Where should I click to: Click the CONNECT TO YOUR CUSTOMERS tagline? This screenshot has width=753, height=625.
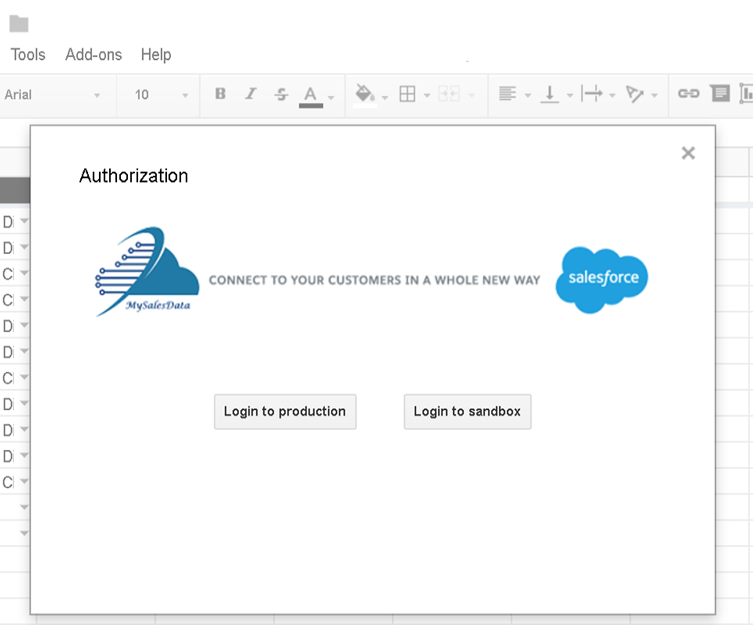coord(375,280)
